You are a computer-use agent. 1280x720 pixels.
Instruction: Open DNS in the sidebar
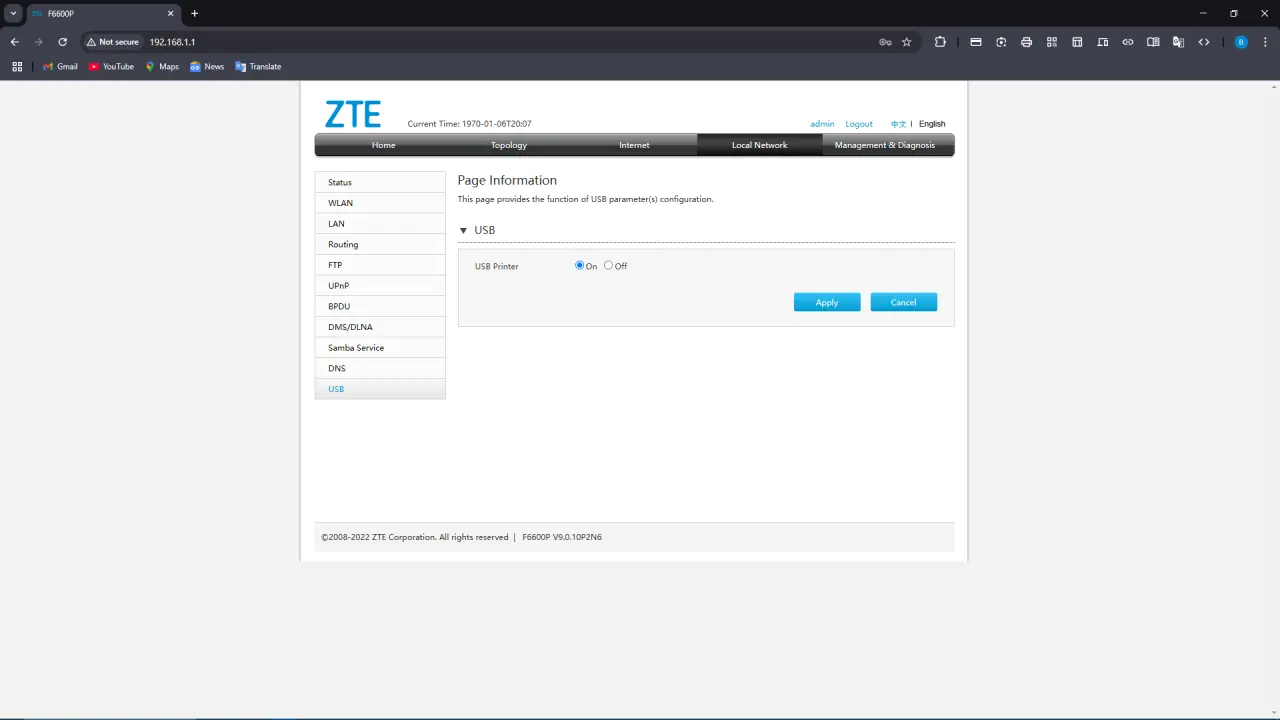click(x=380, y=368)
